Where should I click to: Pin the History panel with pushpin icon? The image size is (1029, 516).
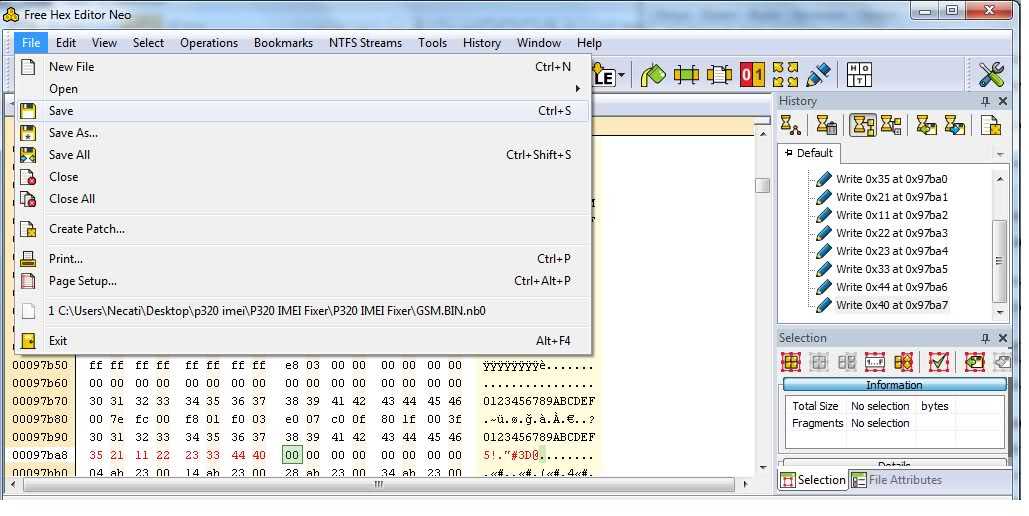pos(985,101)
